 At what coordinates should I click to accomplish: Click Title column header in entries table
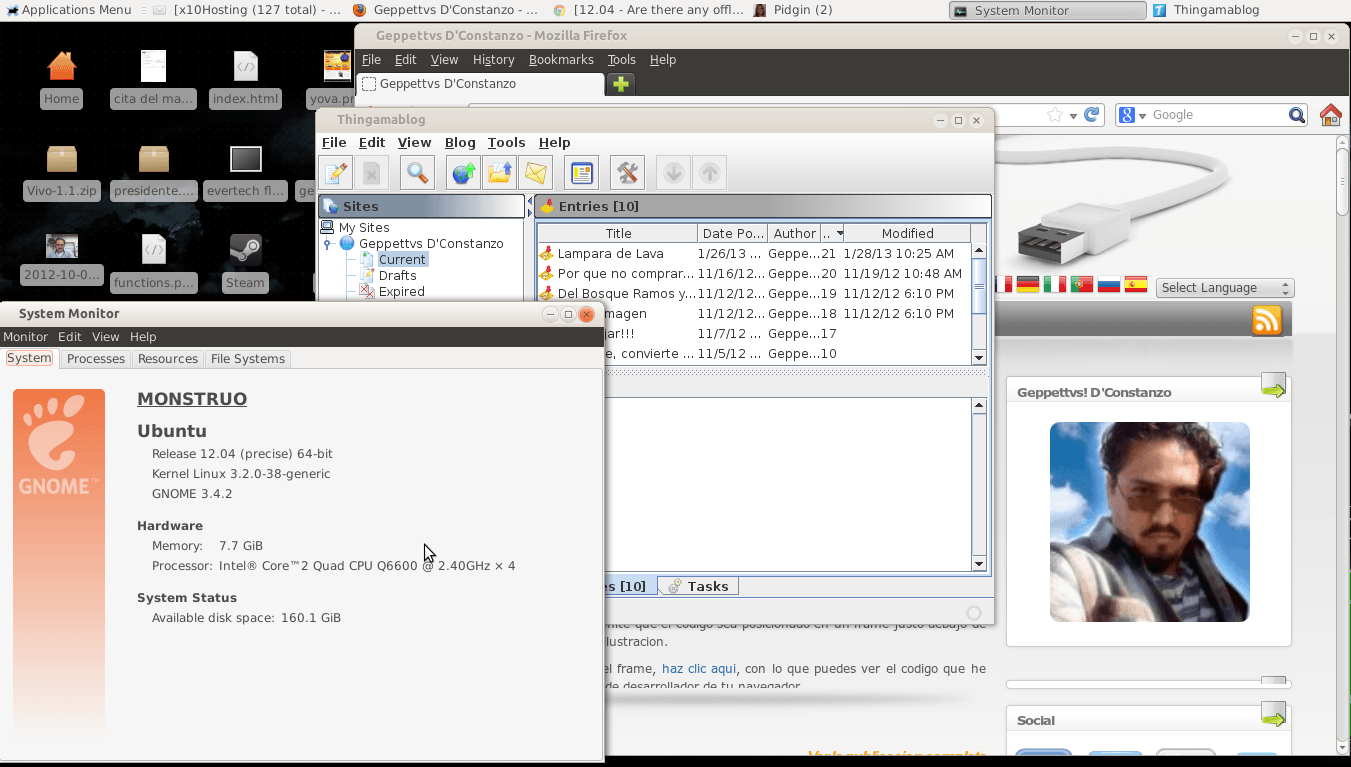(x=618, y=233)
